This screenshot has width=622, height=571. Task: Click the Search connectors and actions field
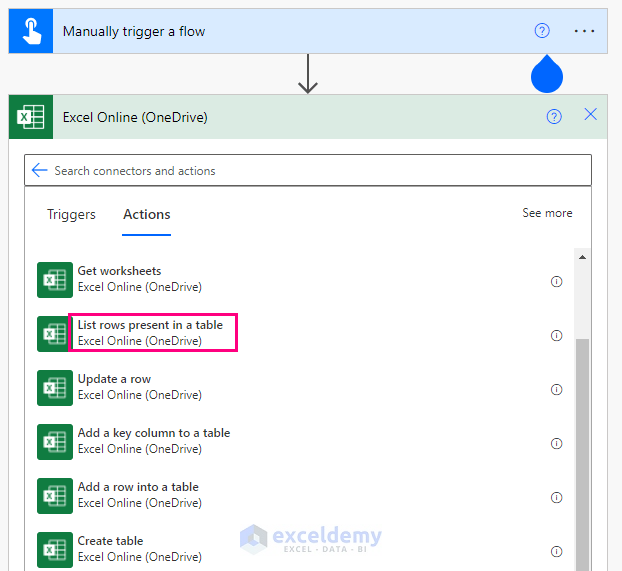tap(308, 170)
